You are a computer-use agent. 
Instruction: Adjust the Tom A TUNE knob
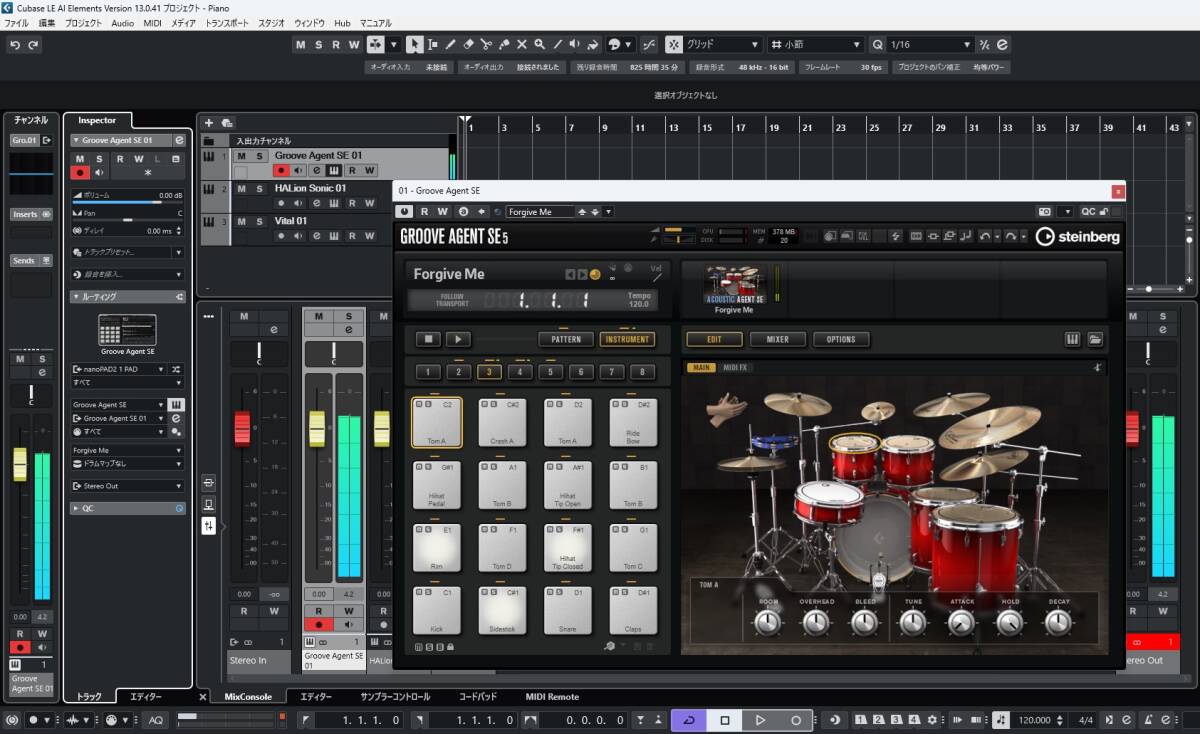point(913,623)
